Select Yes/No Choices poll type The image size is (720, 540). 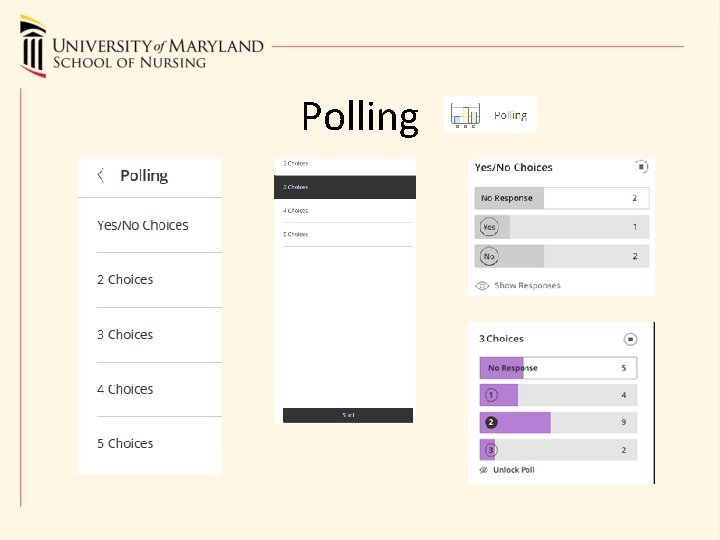click(143, 226)
